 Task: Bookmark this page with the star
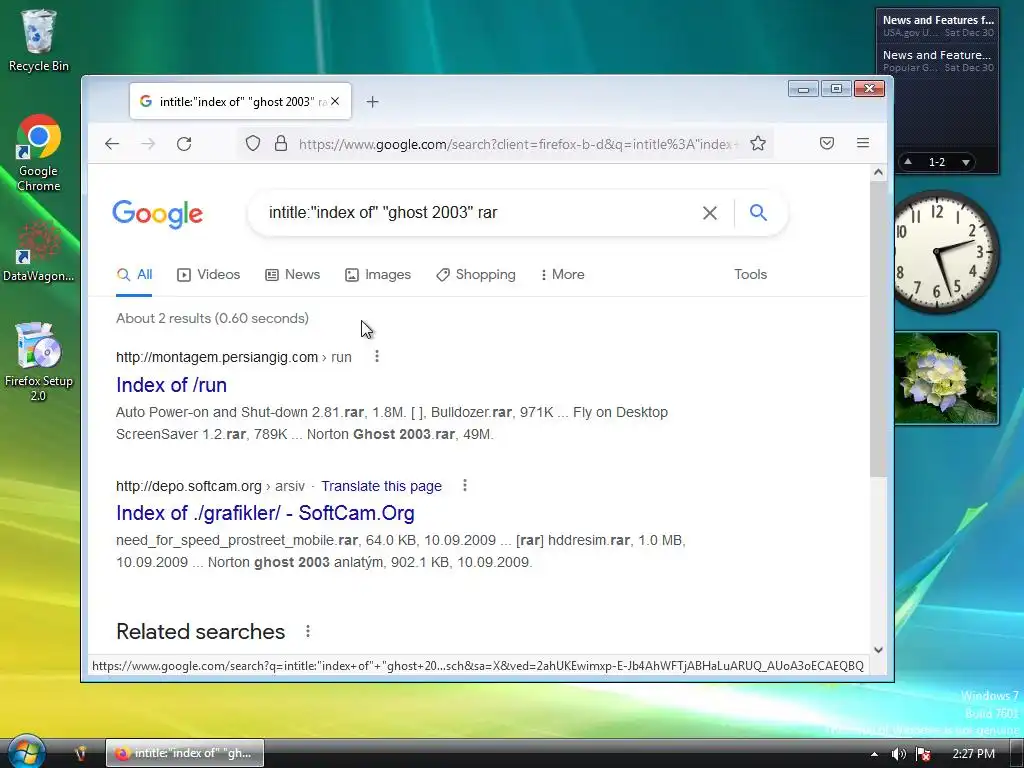point(758,143)
